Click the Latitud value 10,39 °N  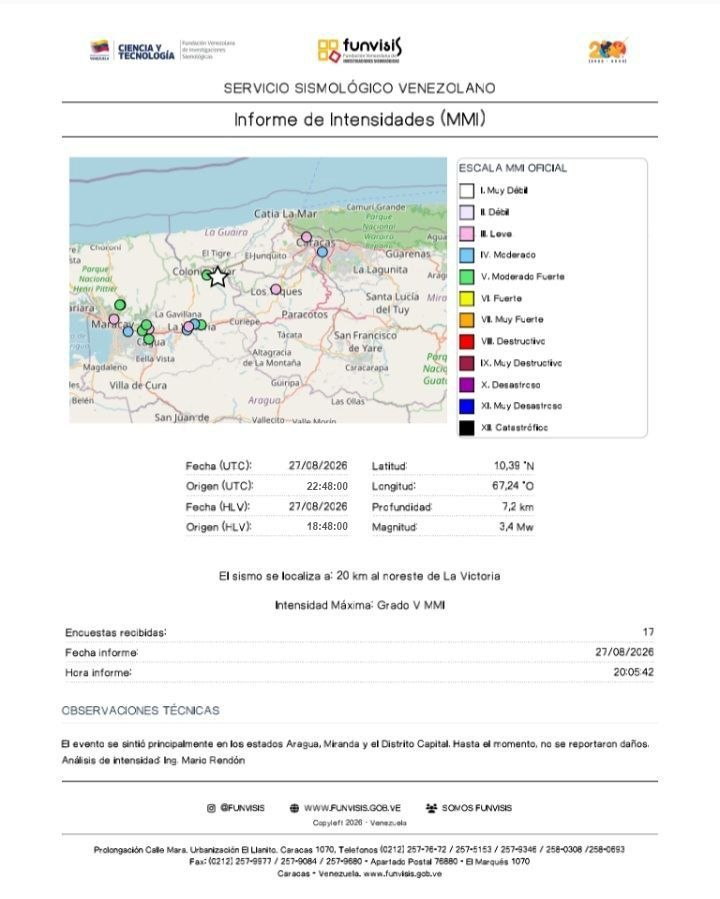514,466
